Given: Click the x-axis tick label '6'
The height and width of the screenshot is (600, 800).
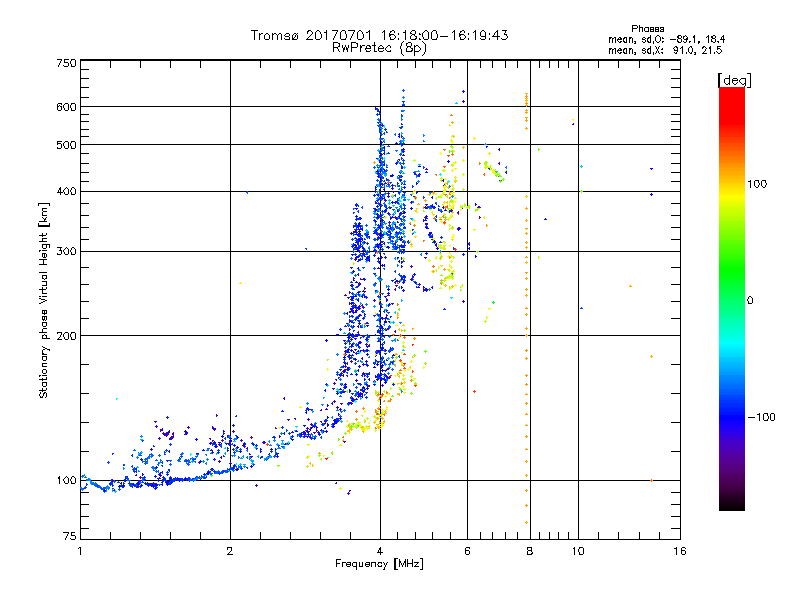Looking at the screenshot, I should tap(467, 551).
